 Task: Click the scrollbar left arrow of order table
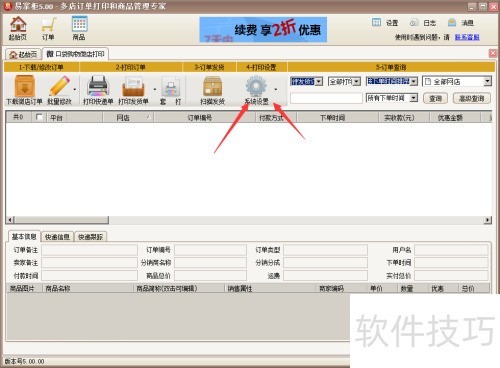point(10,220)
